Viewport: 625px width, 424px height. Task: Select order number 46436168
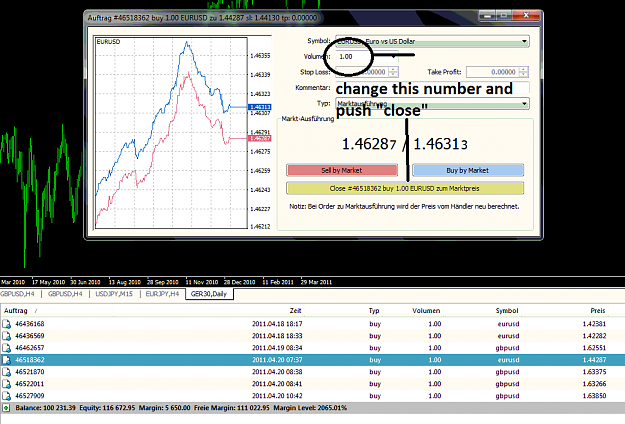[x=29, y=324]
